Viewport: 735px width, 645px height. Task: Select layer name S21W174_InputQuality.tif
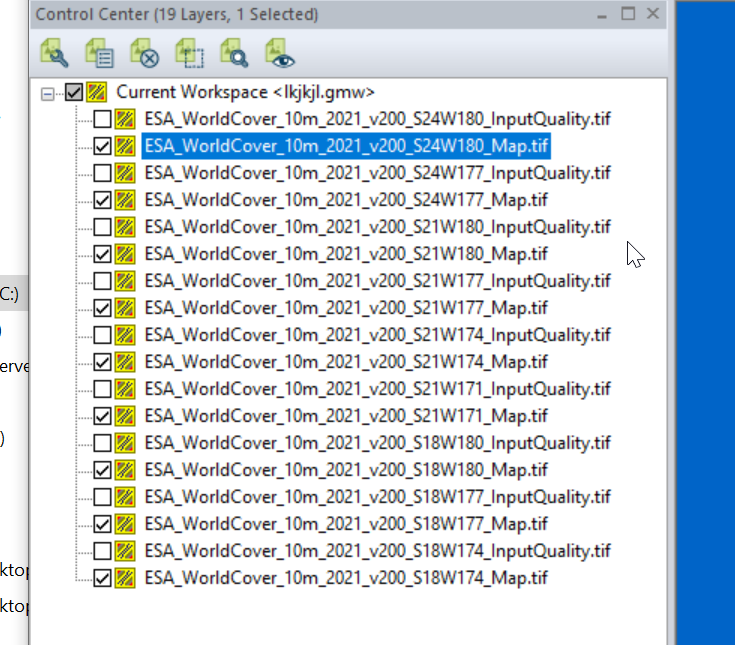coord(377,335)
